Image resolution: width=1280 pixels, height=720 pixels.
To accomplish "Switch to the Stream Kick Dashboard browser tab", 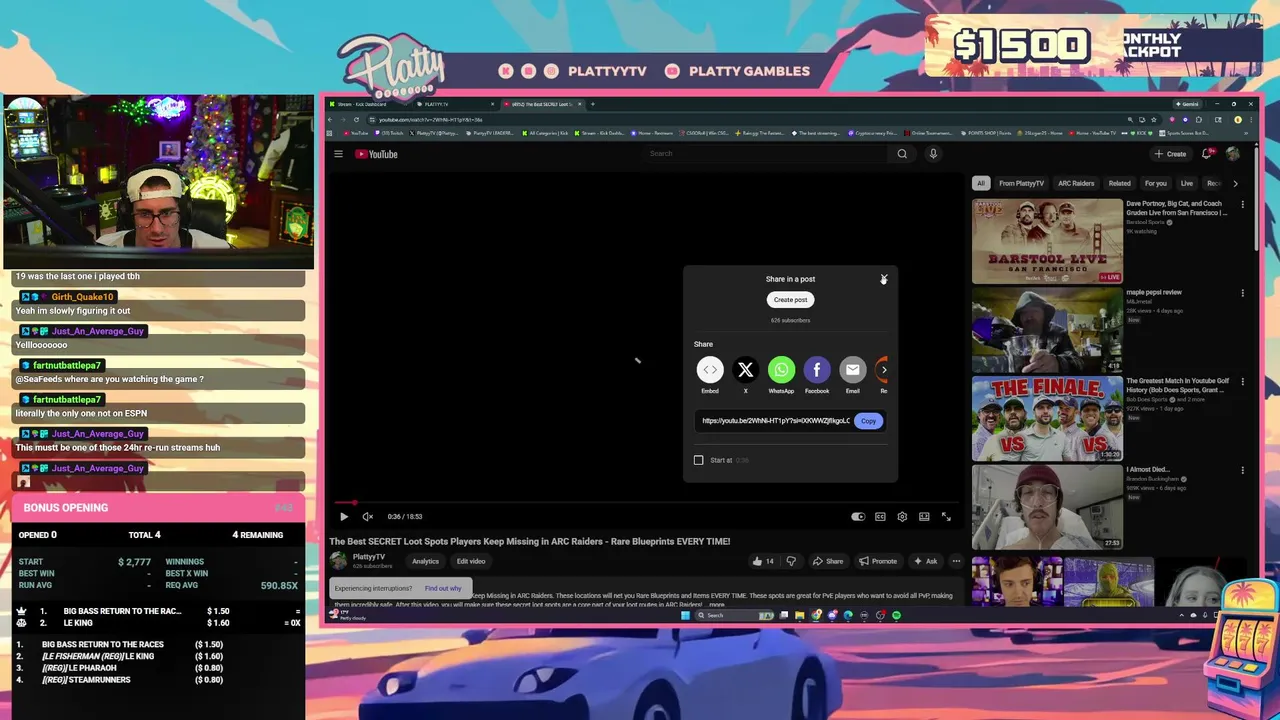I will [368, 104].
